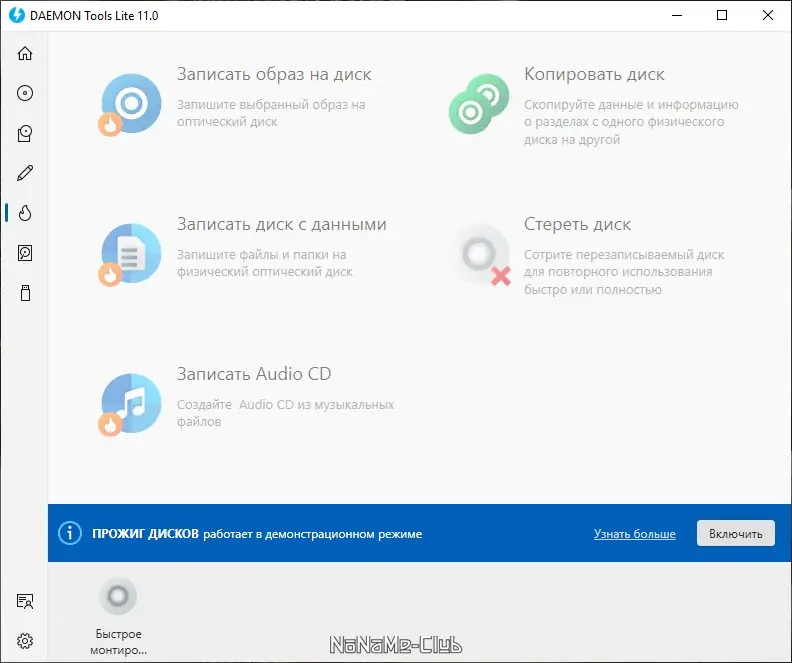This screenshot has height=663, width=792.
Task: Click the DAEMON Tools lightning logo in title bar
Action: [17, 15]
